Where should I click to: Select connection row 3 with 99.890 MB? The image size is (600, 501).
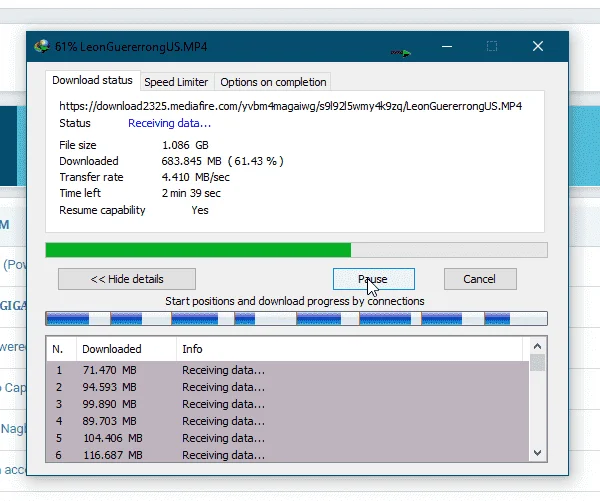[x=288, y=404]
